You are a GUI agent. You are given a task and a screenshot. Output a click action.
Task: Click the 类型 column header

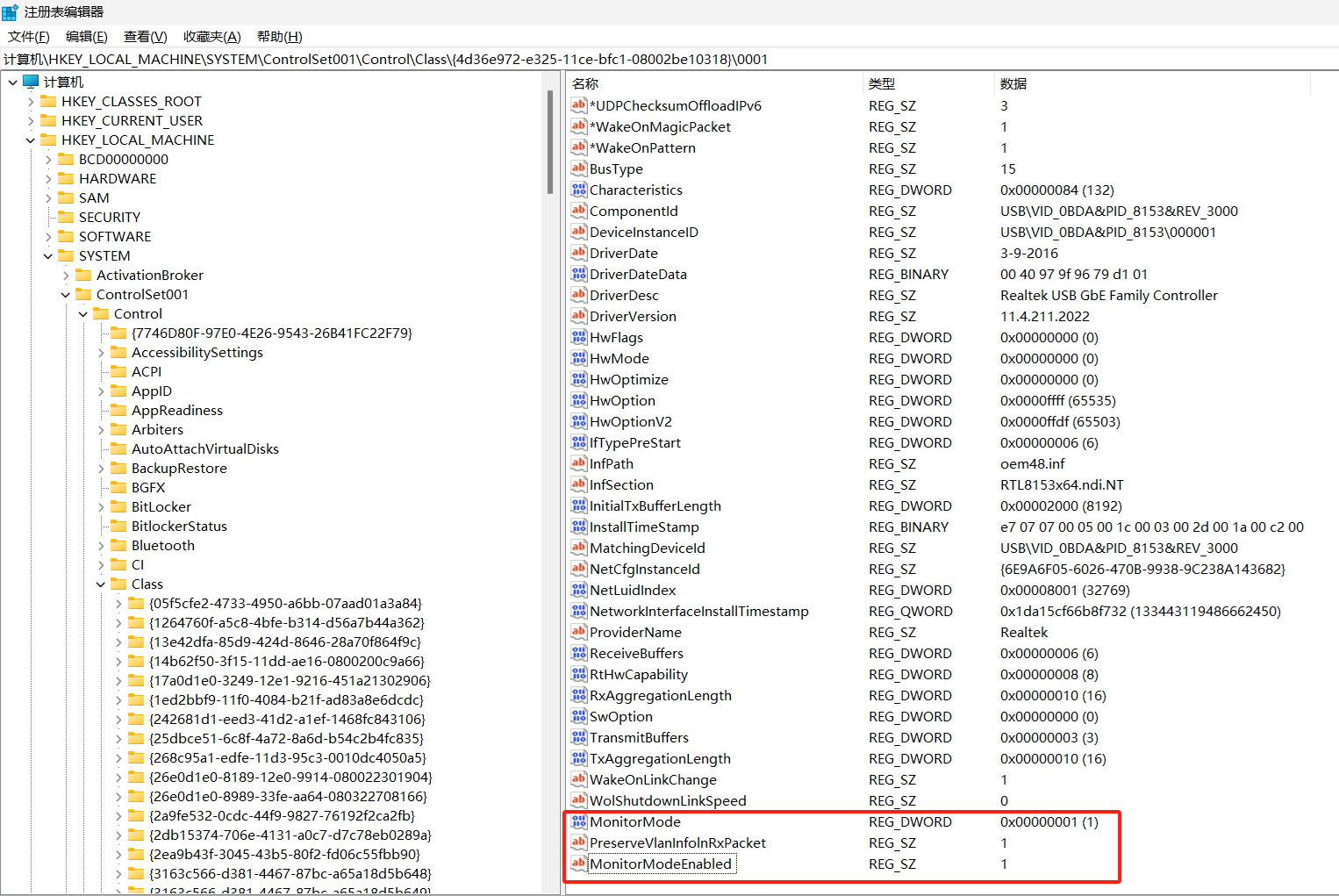[882, 83]
